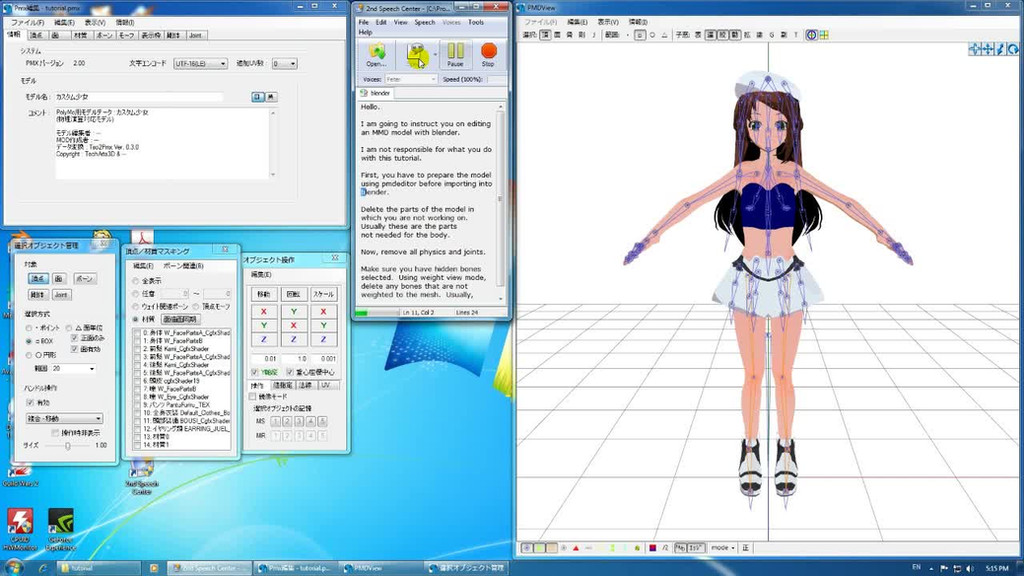Switch to the ボーン tab in Pmx editor
Screen dimensions: 1024x576
pos(104,35)
